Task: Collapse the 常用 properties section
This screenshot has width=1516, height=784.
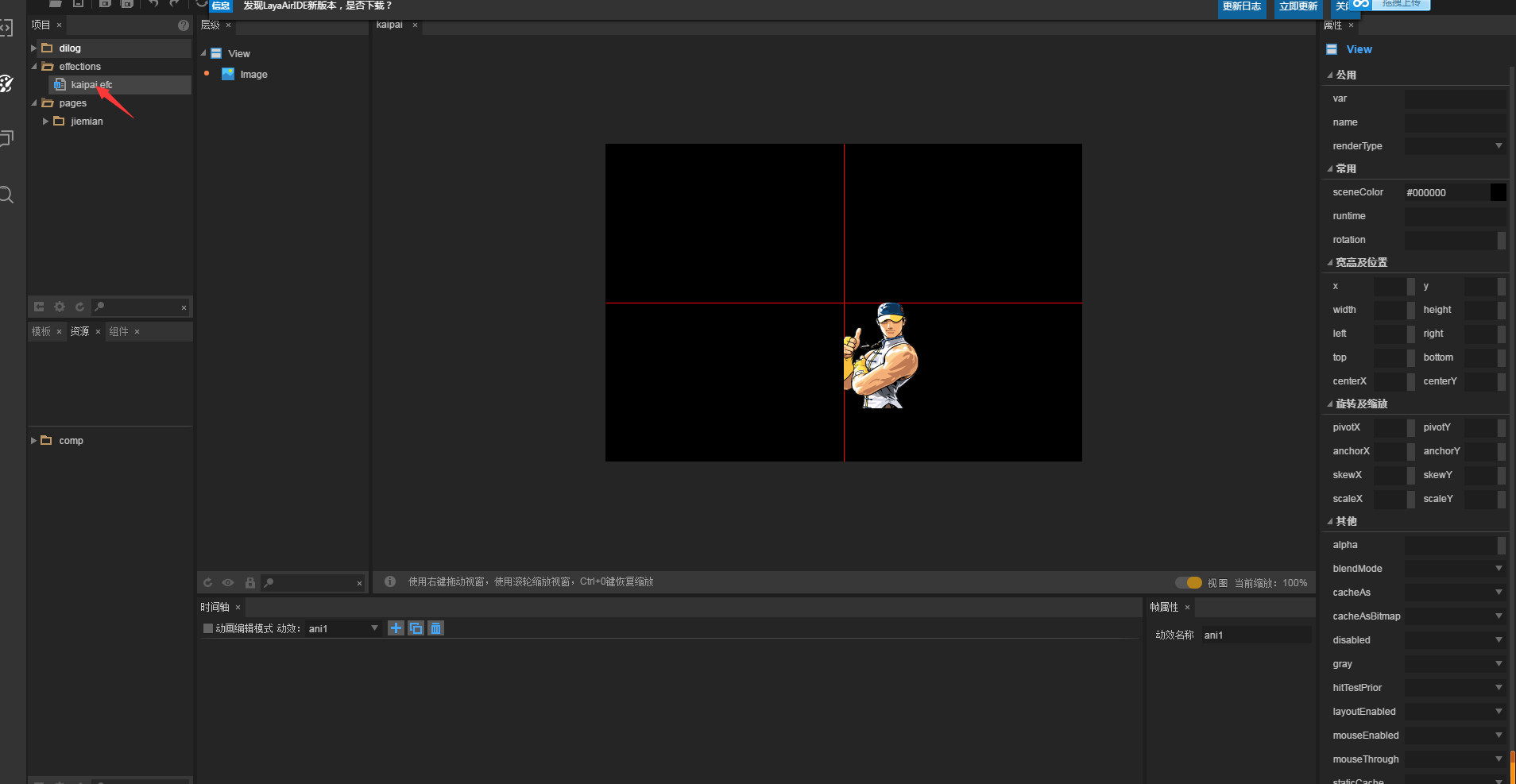Action: [1330, 168]
